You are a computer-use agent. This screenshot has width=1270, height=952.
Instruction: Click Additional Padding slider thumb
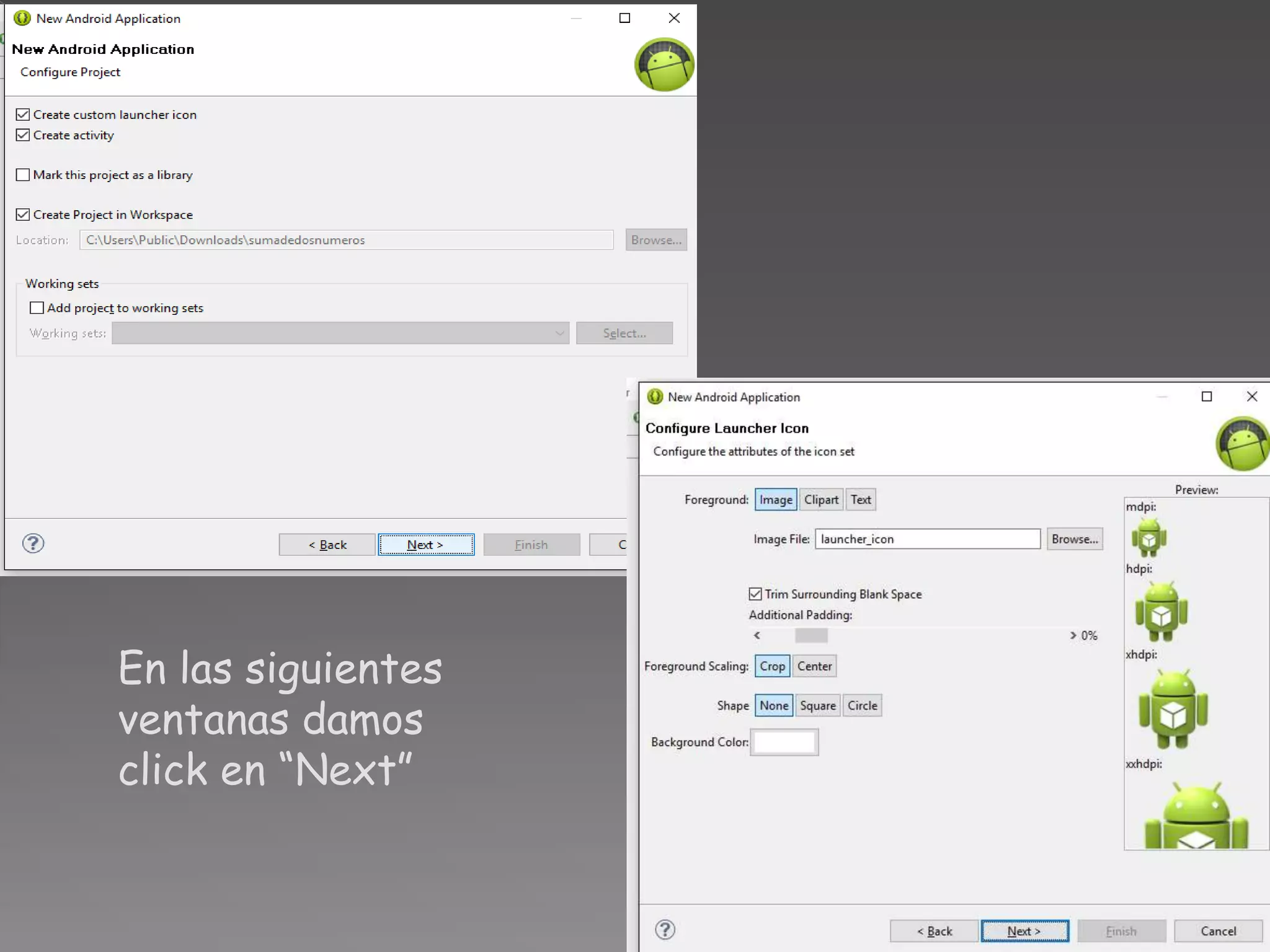click(x=811, y=635)
